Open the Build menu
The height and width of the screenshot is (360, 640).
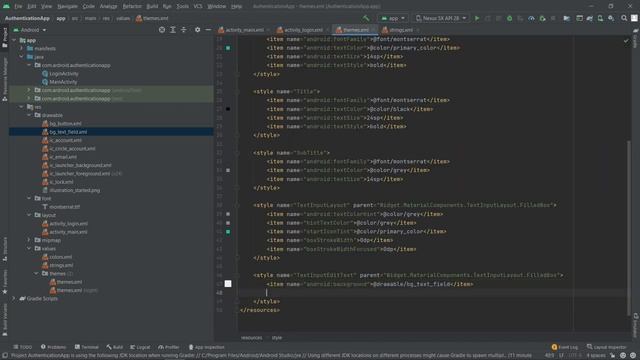[x=152, y=6]
